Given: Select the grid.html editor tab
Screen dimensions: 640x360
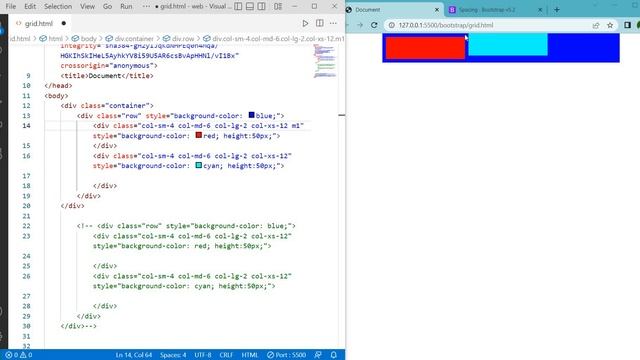Looking at the screenshot, I should [39, 23].
